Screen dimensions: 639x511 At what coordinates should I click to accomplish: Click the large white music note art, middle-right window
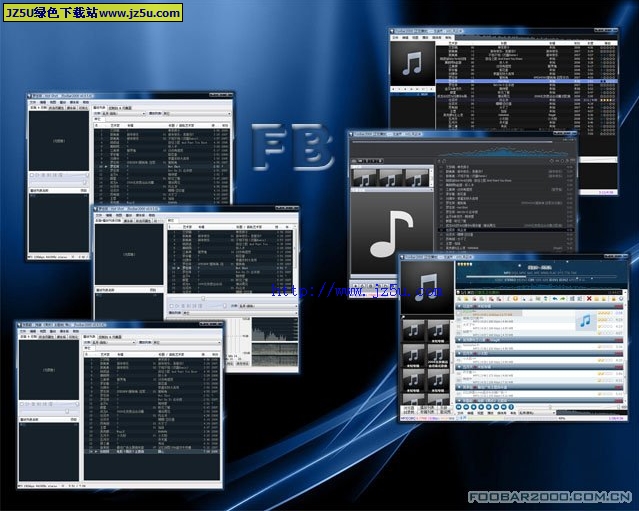[x=392, y=234]
